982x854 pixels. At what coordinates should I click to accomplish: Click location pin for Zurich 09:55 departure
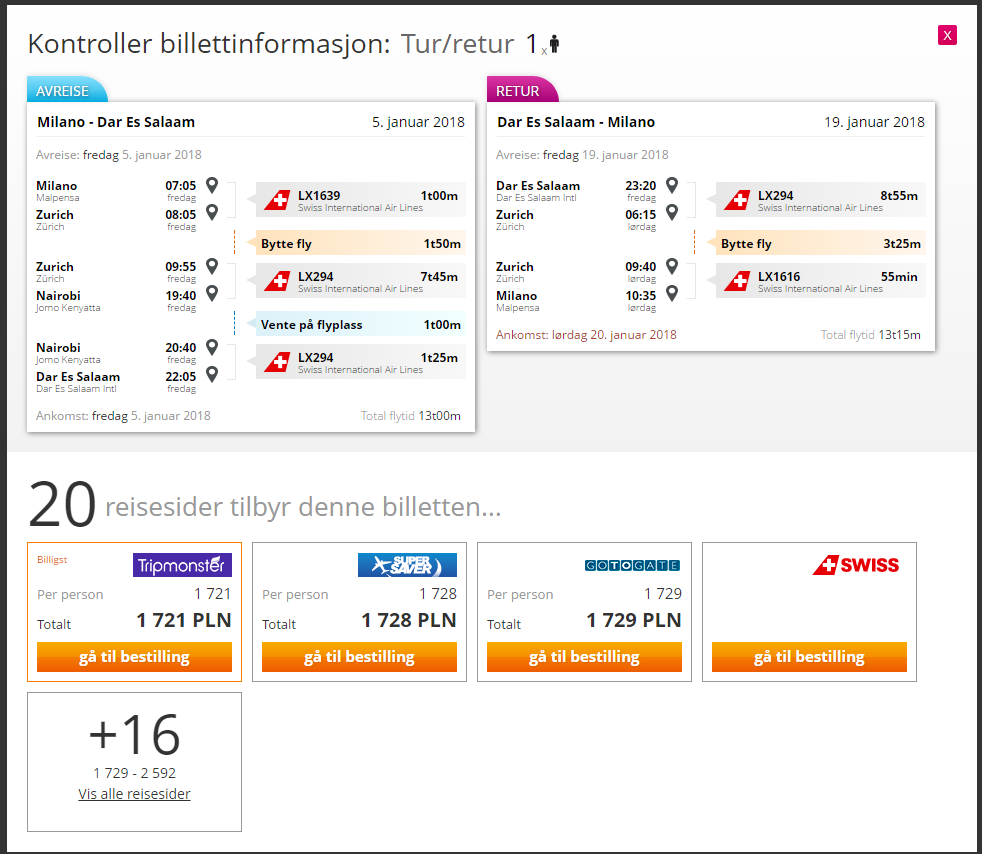point(212,266)
